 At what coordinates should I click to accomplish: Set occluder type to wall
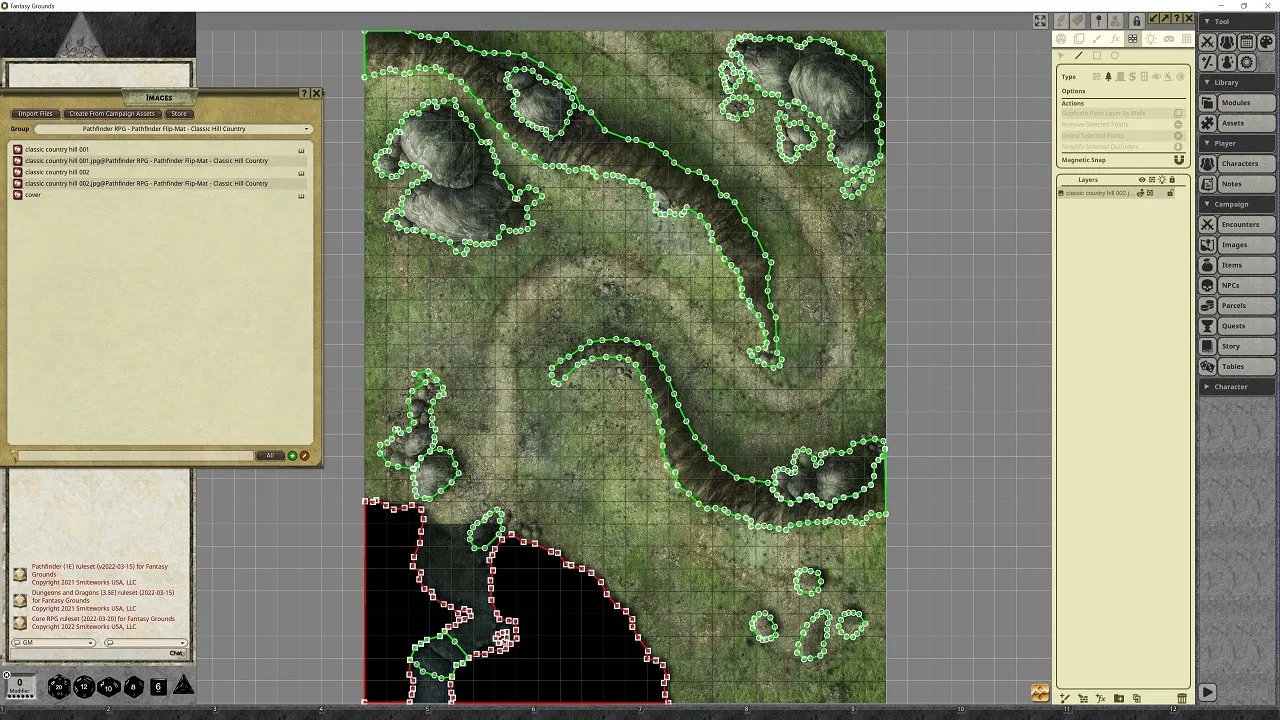tap(1096, 76)
